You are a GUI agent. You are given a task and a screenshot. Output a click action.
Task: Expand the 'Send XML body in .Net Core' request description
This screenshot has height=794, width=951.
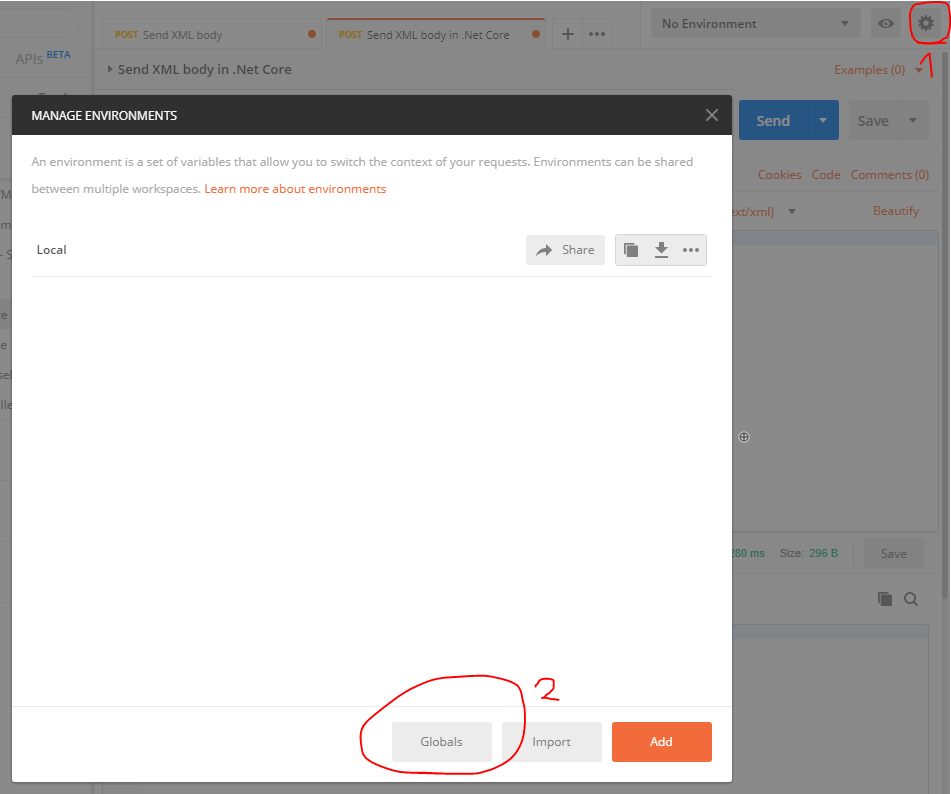(110, 69)
